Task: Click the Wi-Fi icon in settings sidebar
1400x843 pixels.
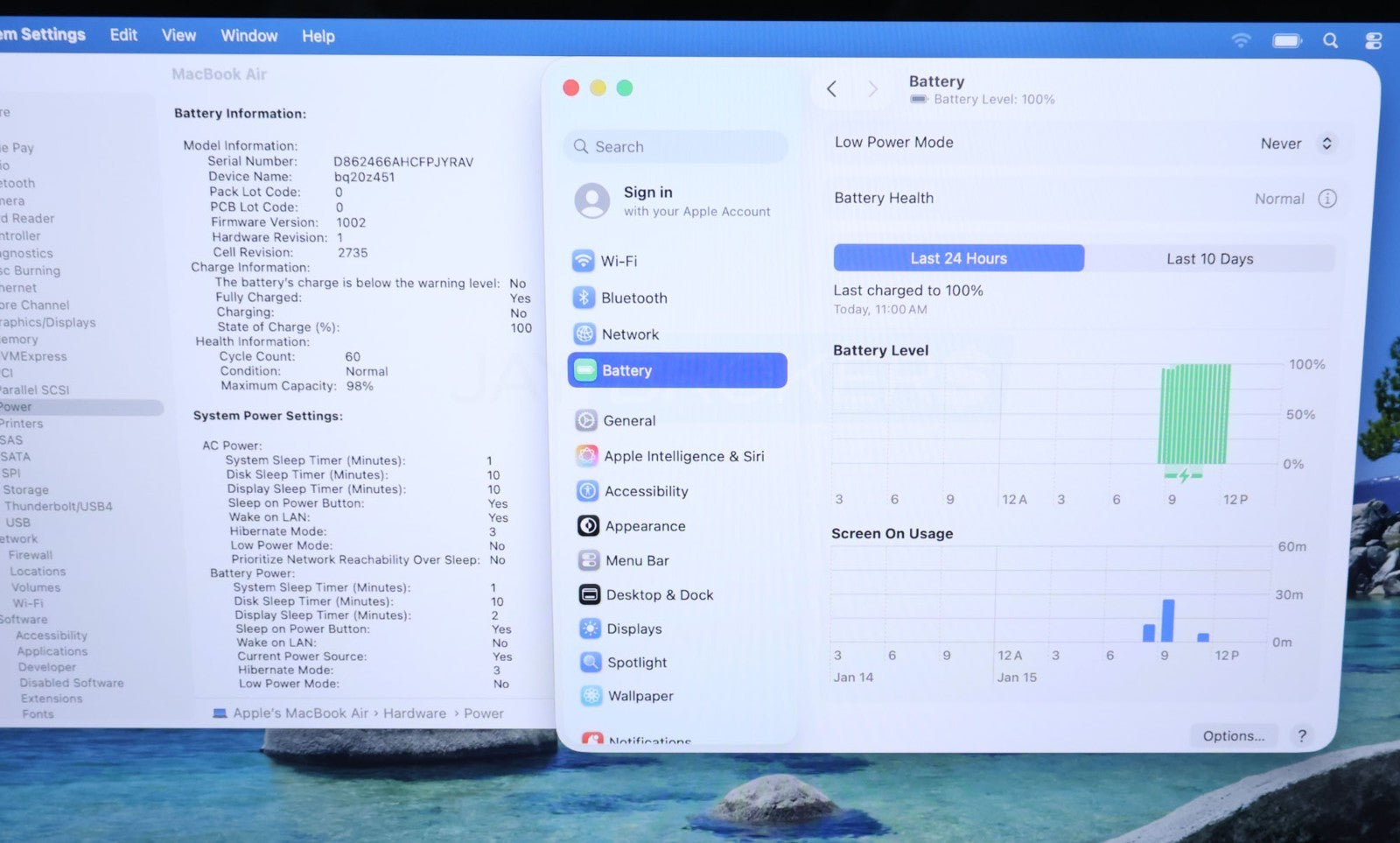Action: [x=583, y=261]
